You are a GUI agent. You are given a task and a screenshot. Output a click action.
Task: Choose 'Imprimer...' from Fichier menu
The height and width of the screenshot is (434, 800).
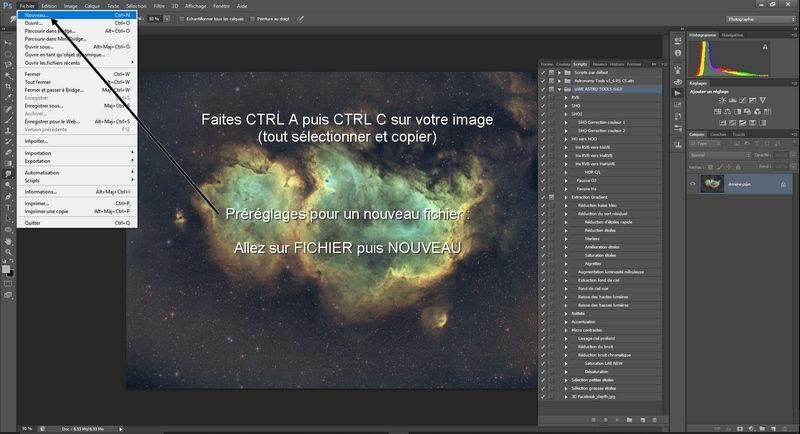77,203
